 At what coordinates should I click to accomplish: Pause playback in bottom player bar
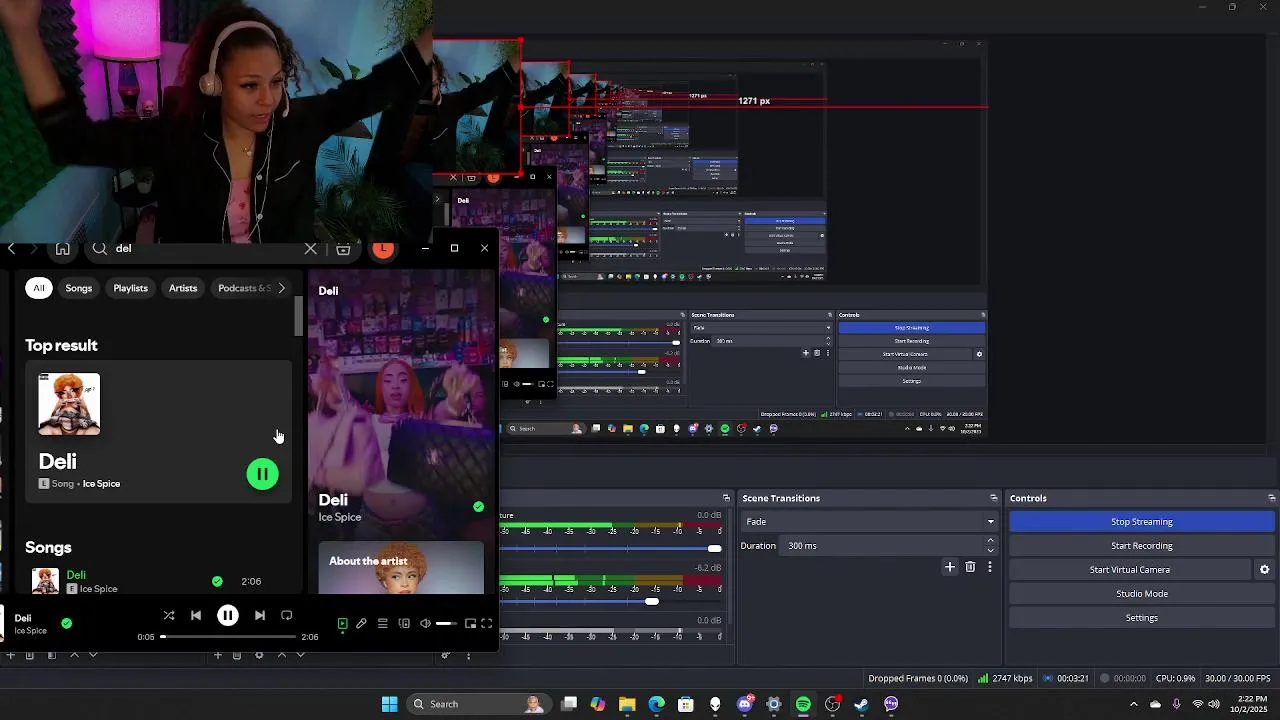coord(228,615)
